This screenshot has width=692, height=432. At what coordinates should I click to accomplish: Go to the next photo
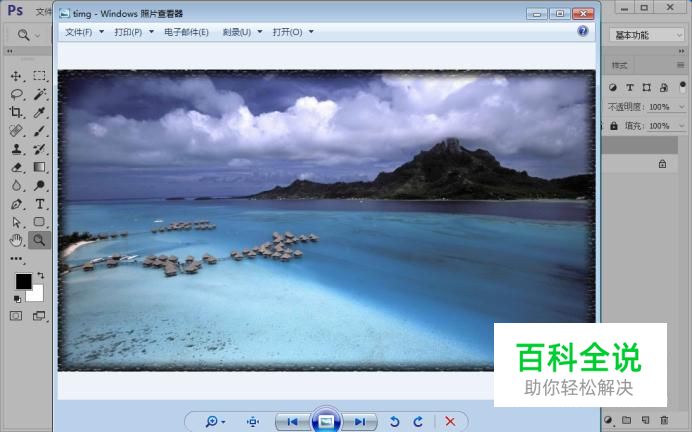pos(360,422)
